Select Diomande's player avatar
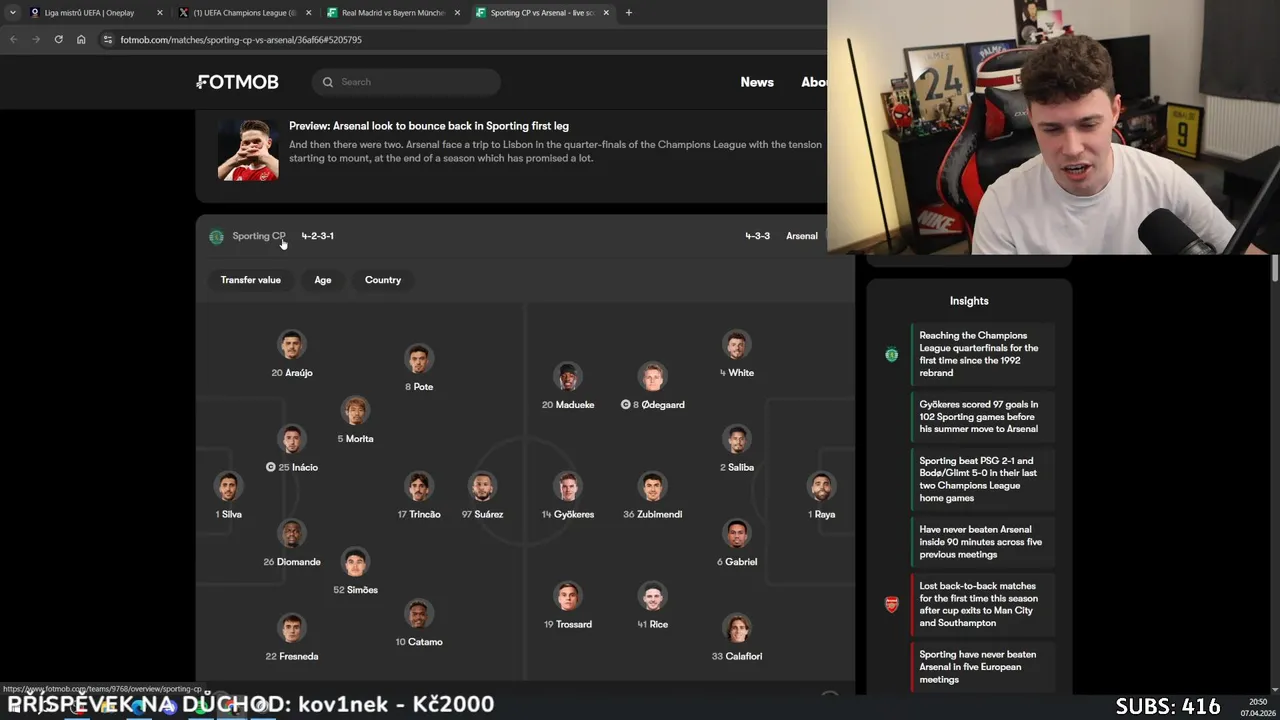1280x720 pixels. coord(292,534)
